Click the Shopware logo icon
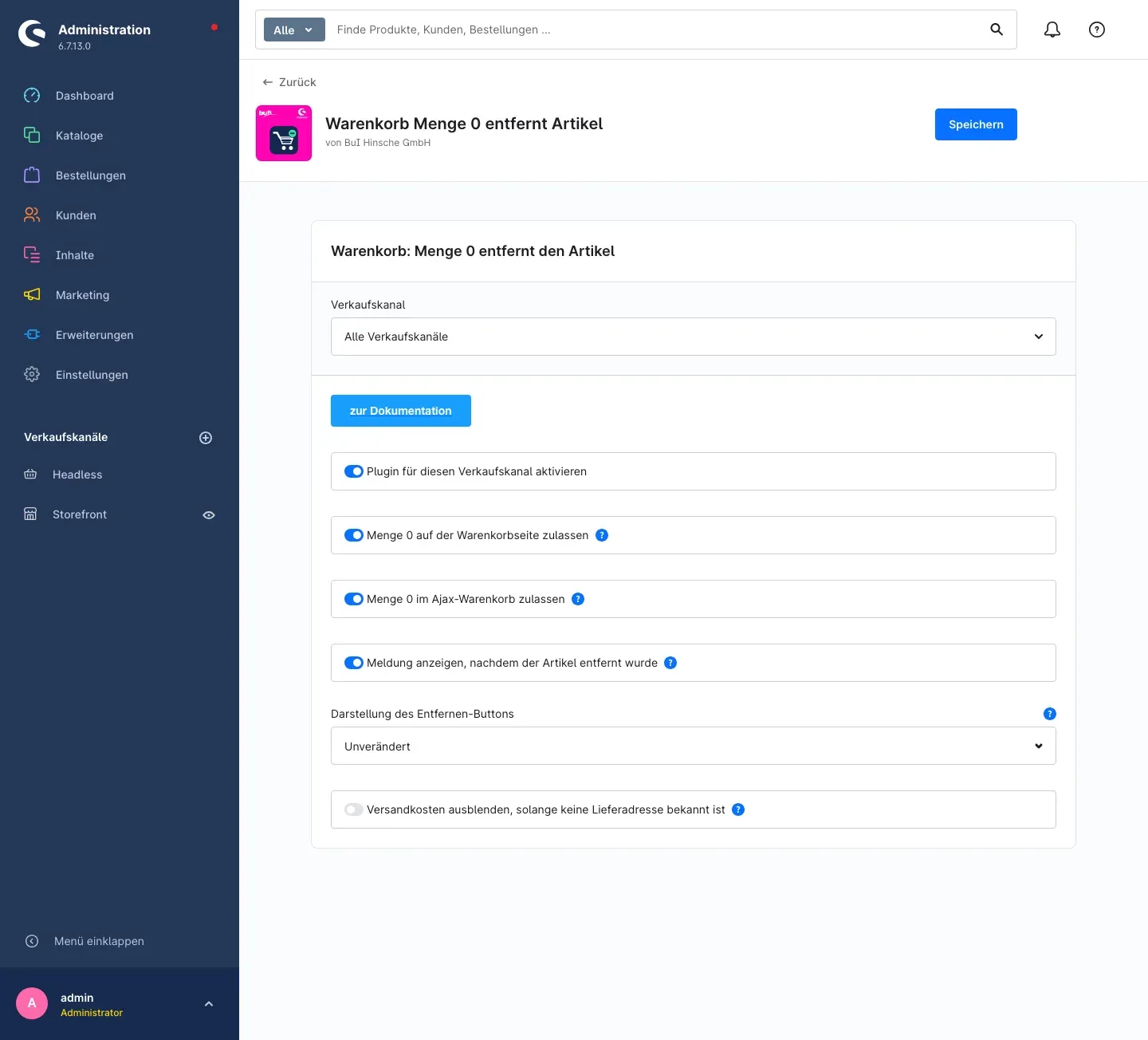This screenshot has height=1040, width=1148. click(x=32, y=33)
